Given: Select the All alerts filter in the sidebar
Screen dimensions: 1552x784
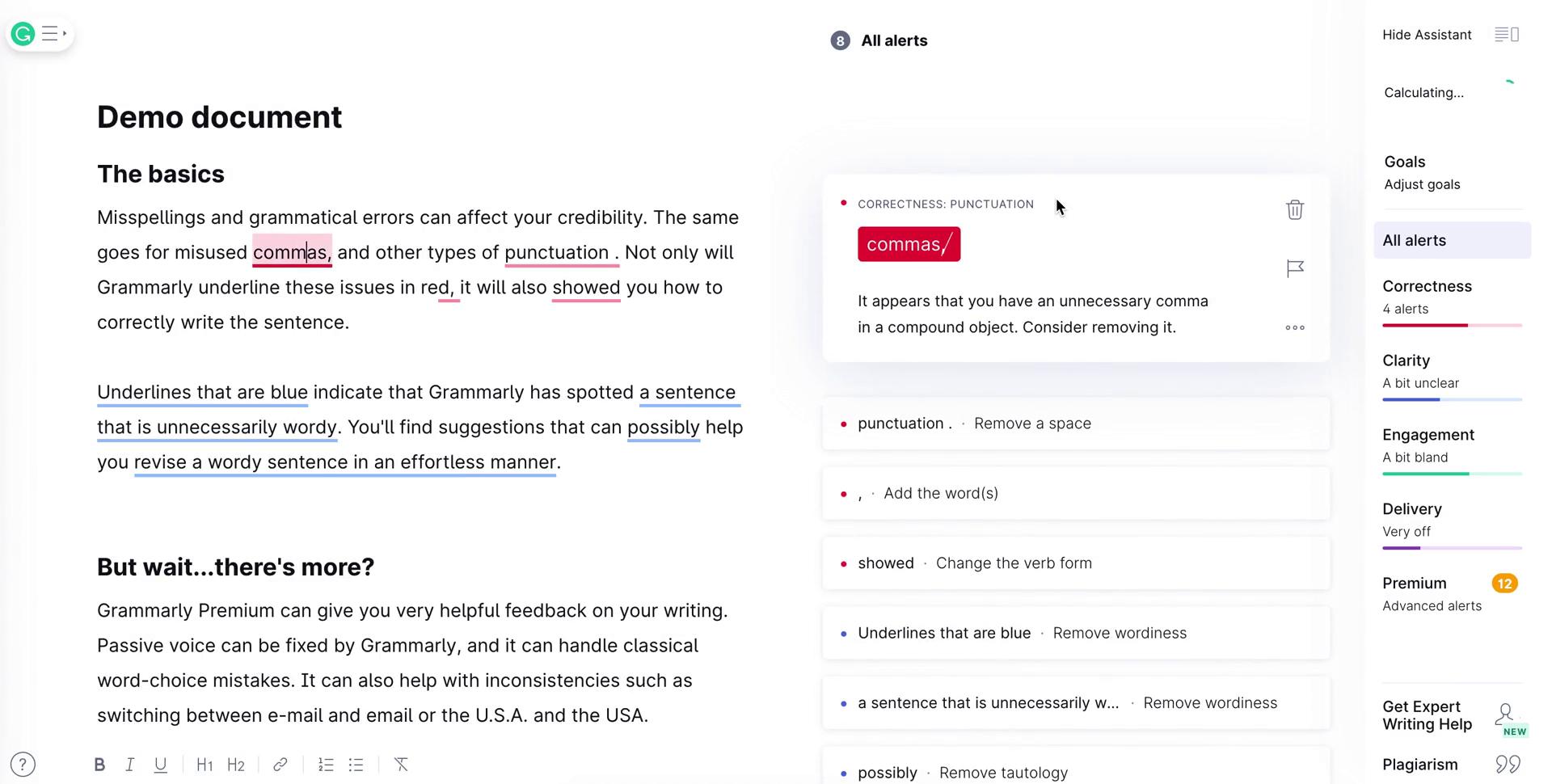Looking at the screenshot, I should tap(1452, 240).
